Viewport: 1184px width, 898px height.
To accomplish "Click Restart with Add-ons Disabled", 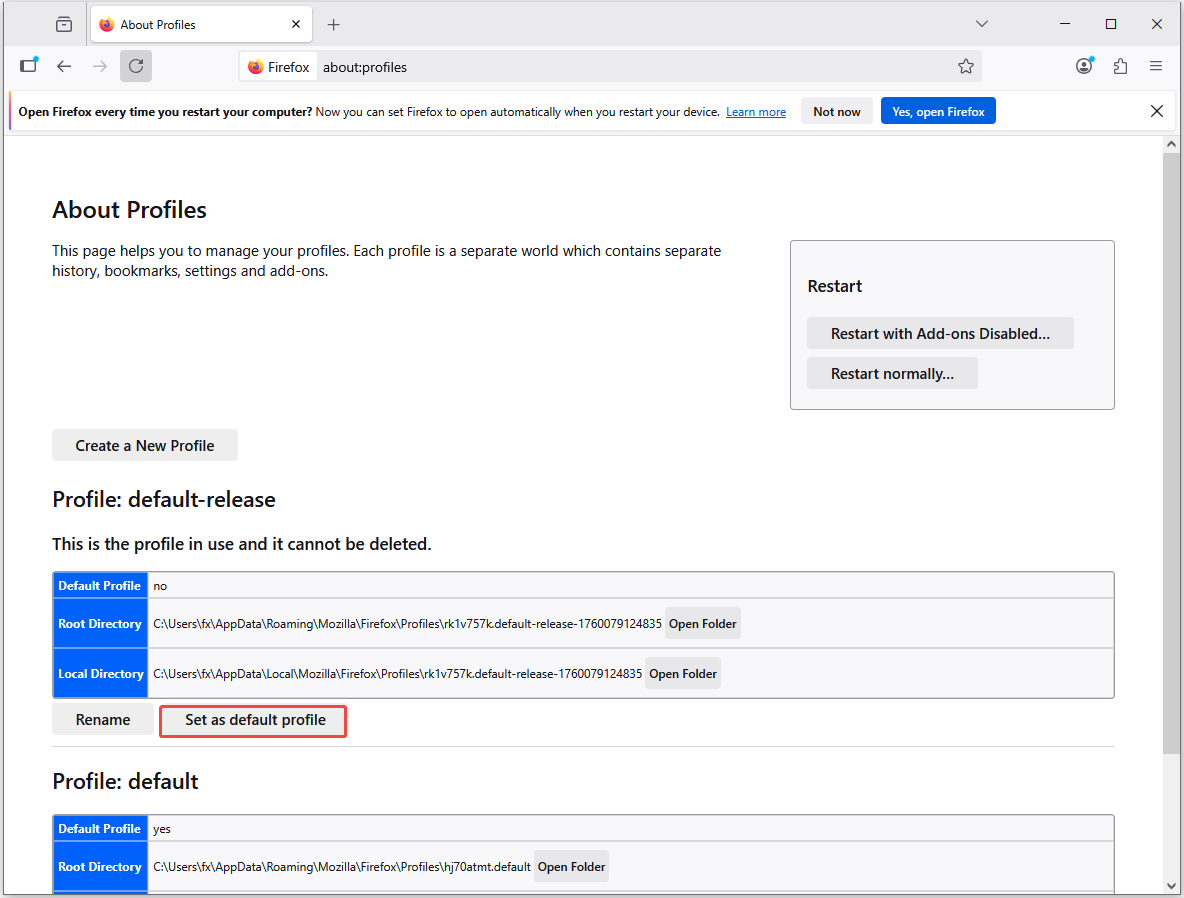I will tap(940, 333).
